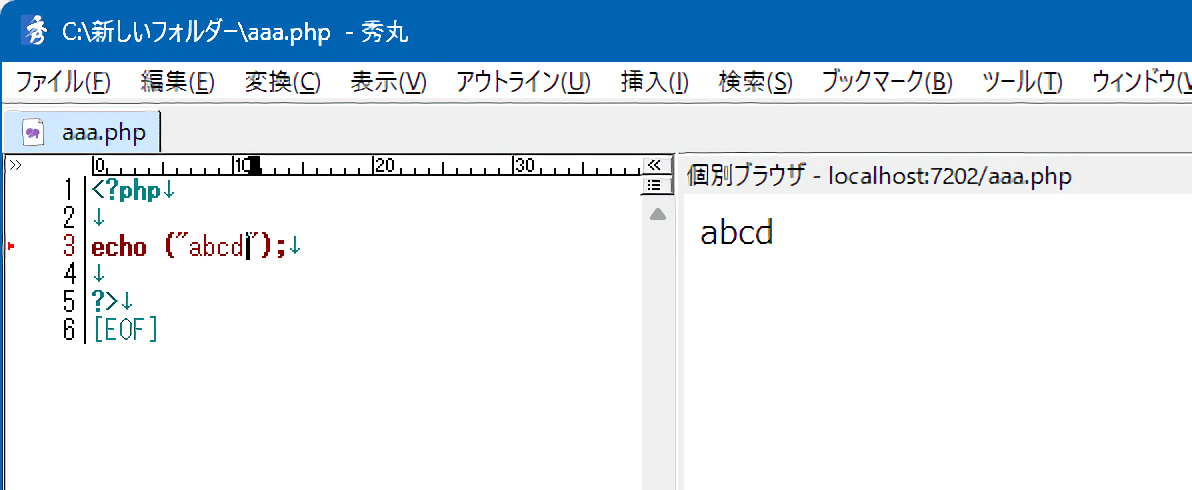
Task: Open the 挿入(I) menu
Action: (654, 82)
